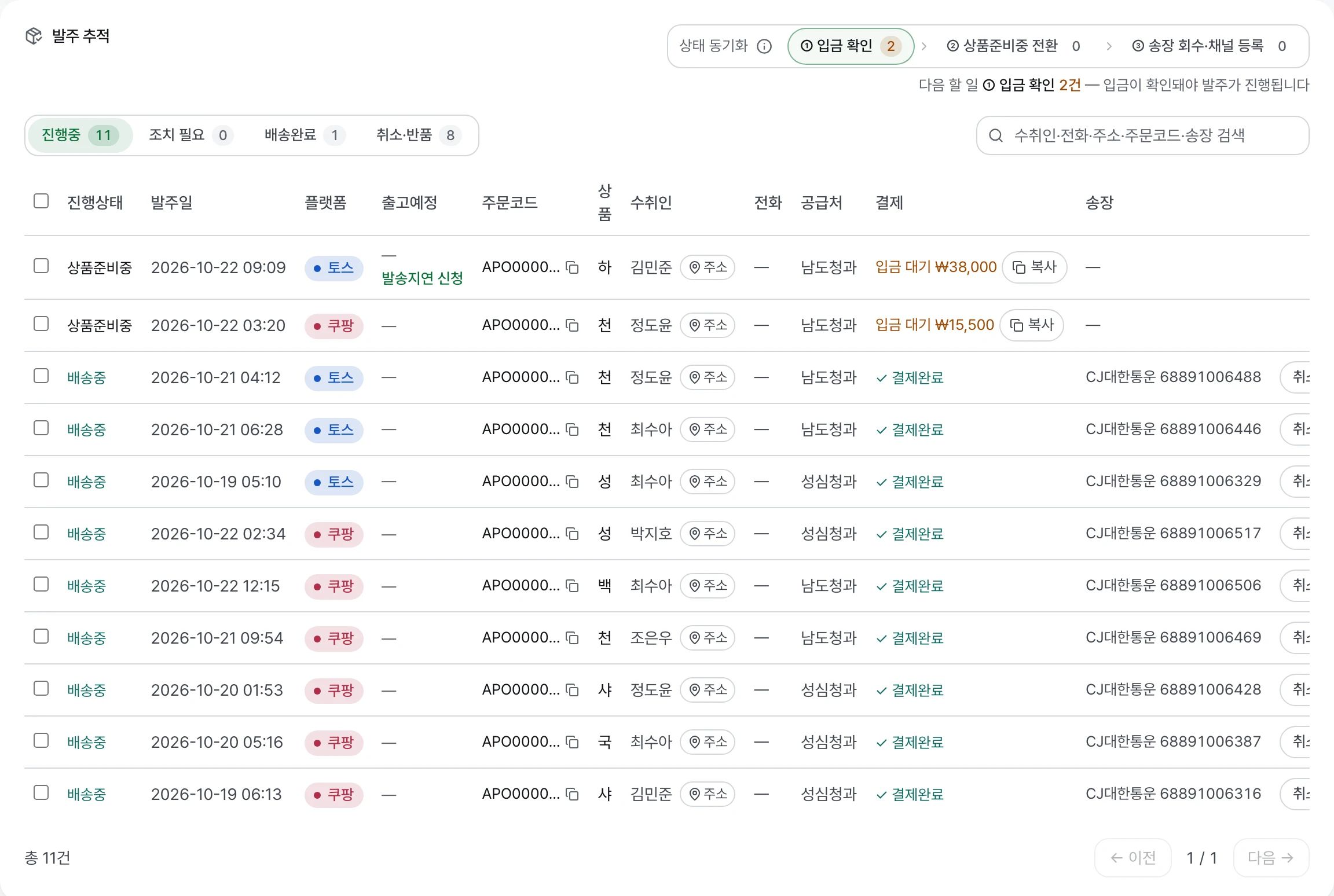
Task: Click 상품준비중 전환 step
Action: pyautogui.click(x=1013, y=46)
